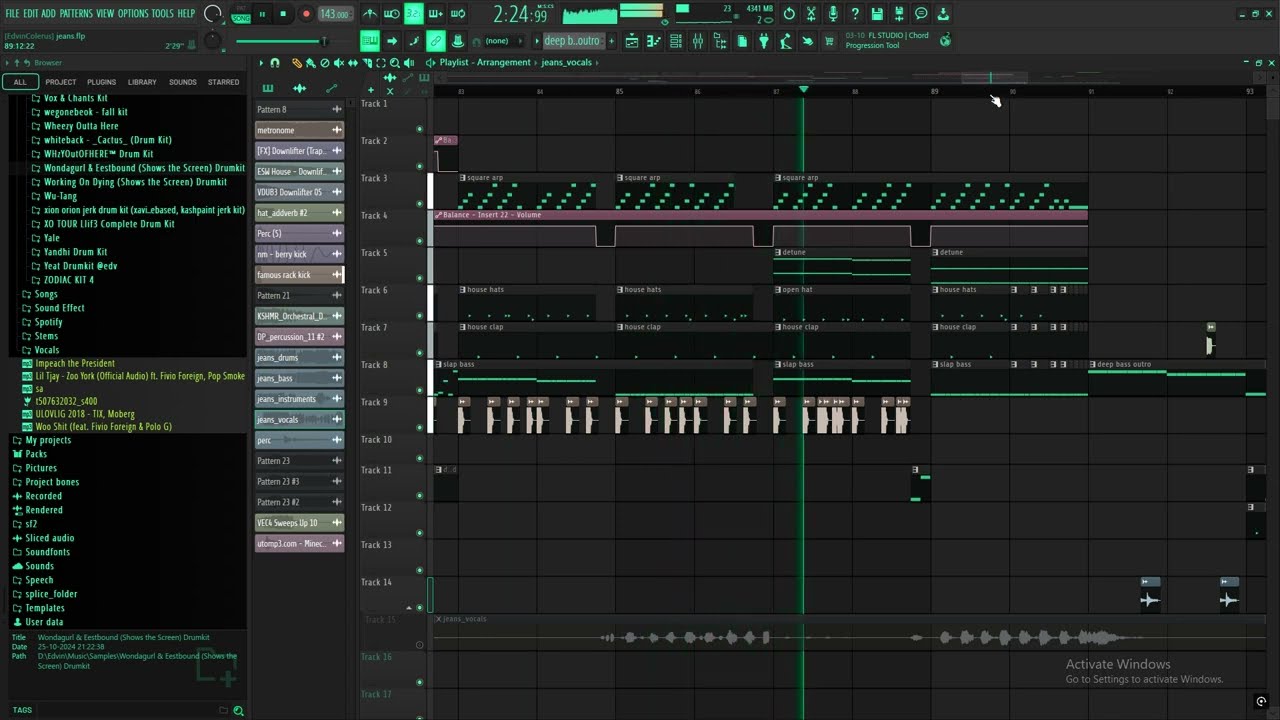Click the microphone one-click recording icon
Image resolution: width=1280 pixels, height=720 pixels.
coord(833,14)
